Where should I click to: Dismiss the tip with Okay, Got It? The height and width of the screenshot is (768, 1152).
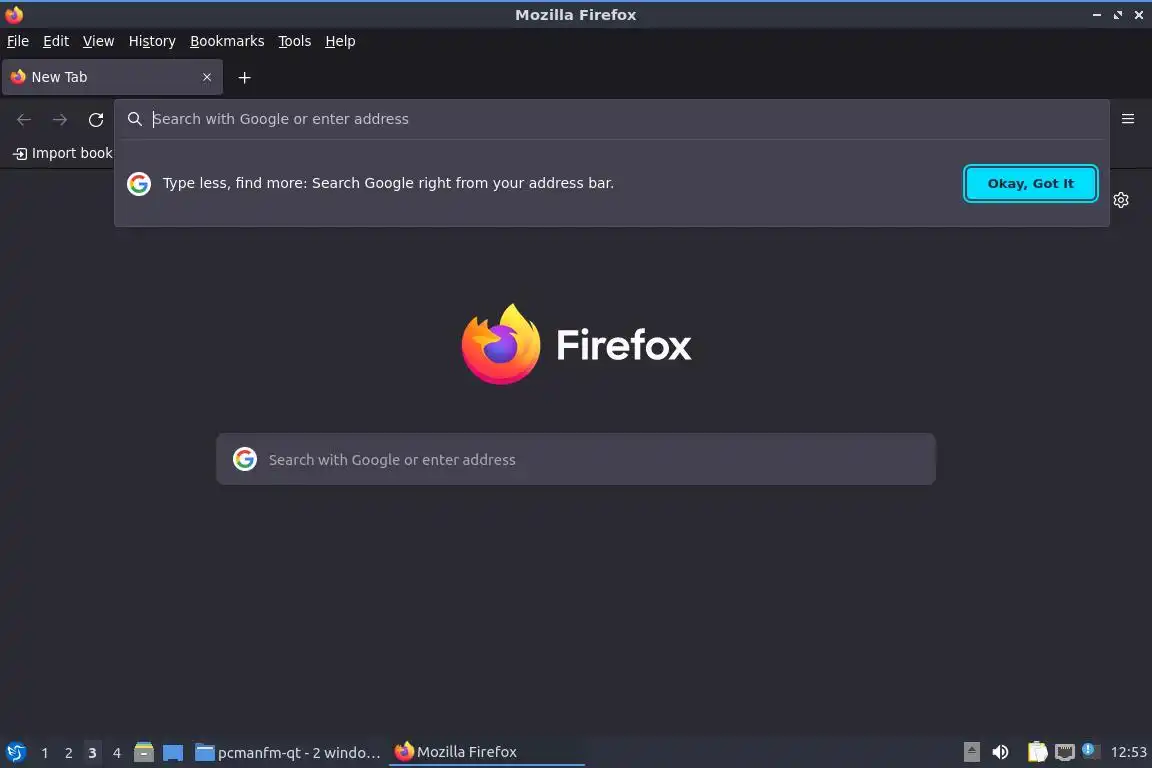1030,184
